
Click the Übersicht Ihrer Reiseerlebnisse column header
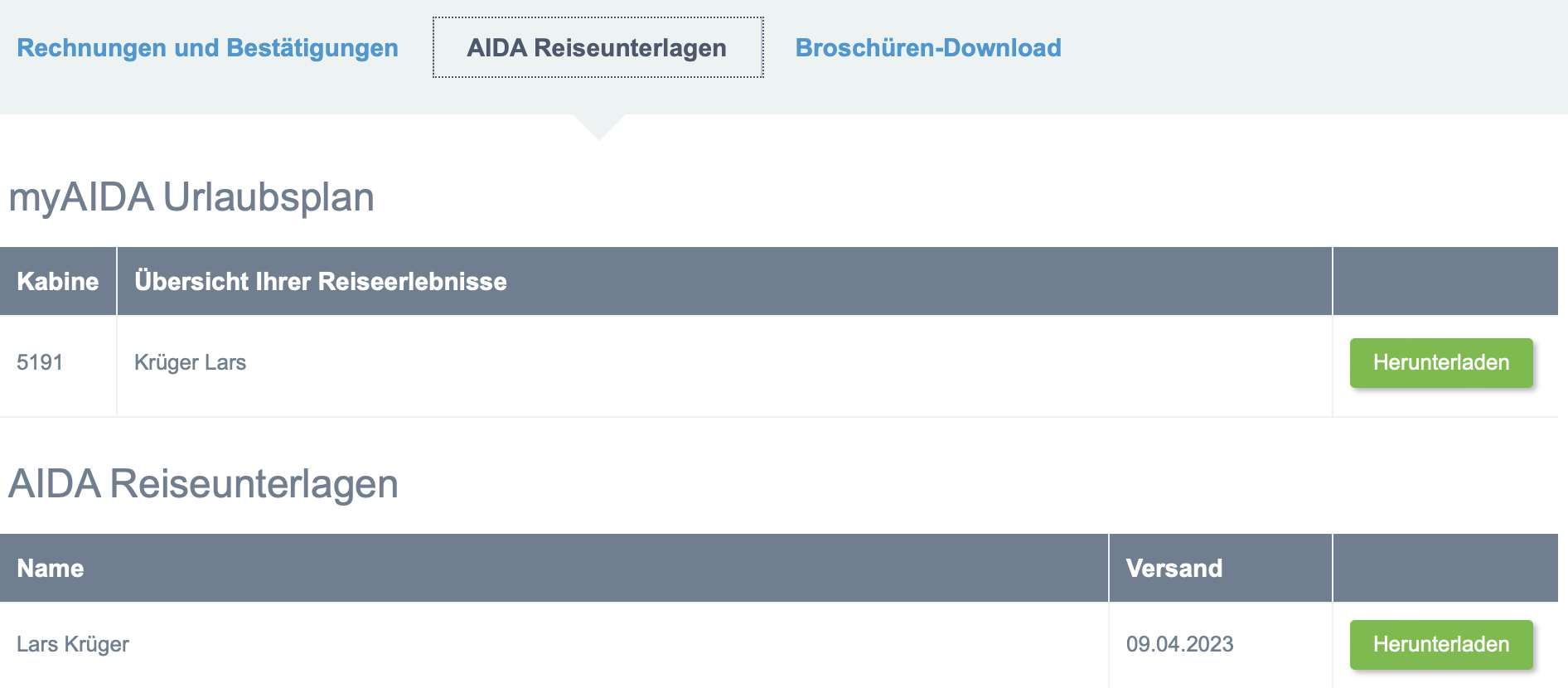[x=320, y=282]
